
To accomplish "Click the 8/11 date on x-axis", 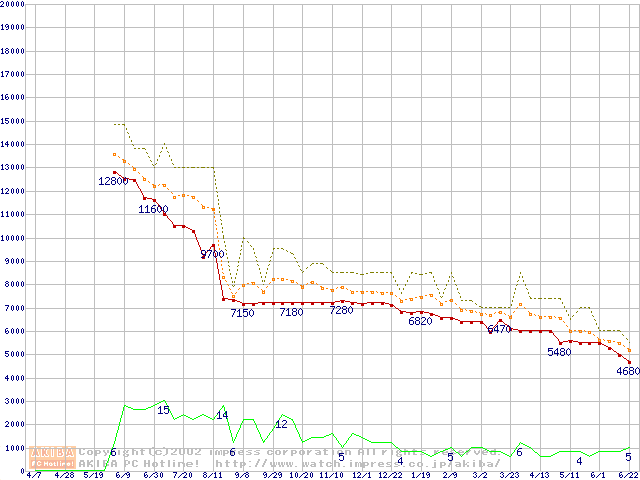I will click(211, 475).
